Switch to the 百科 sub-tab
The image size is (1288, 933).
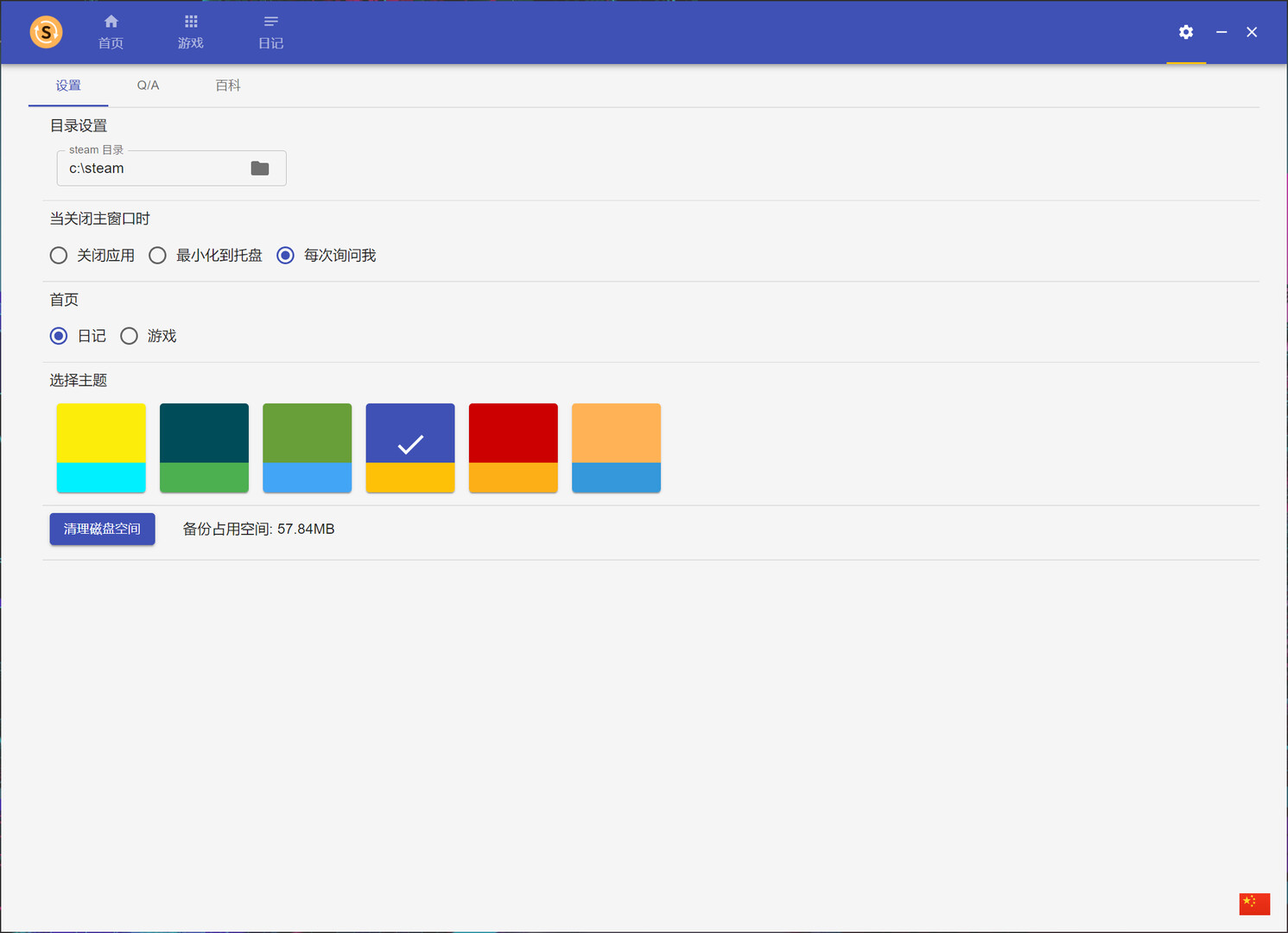coord(228,86)
